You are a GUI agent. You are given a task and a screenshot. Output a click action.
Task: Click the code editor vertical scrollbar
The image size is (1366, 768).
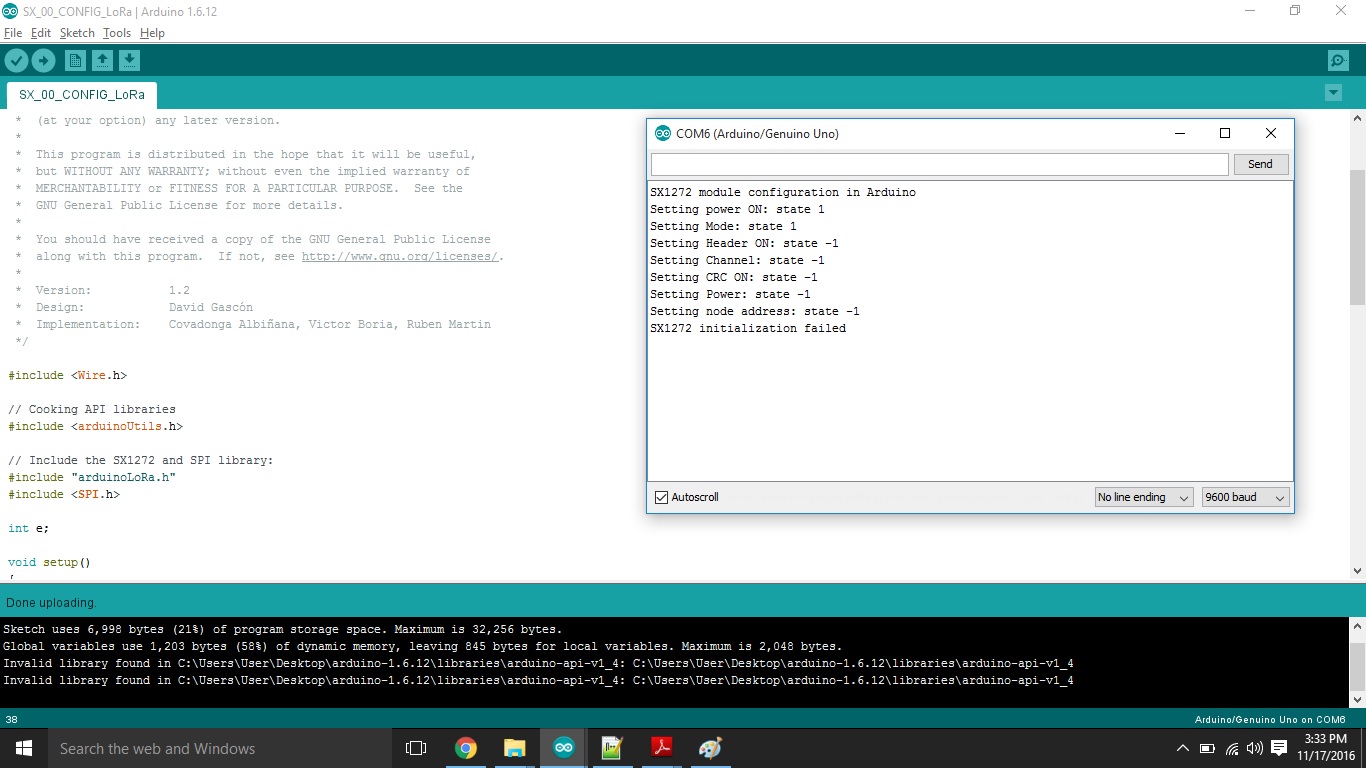[1357, 237]
